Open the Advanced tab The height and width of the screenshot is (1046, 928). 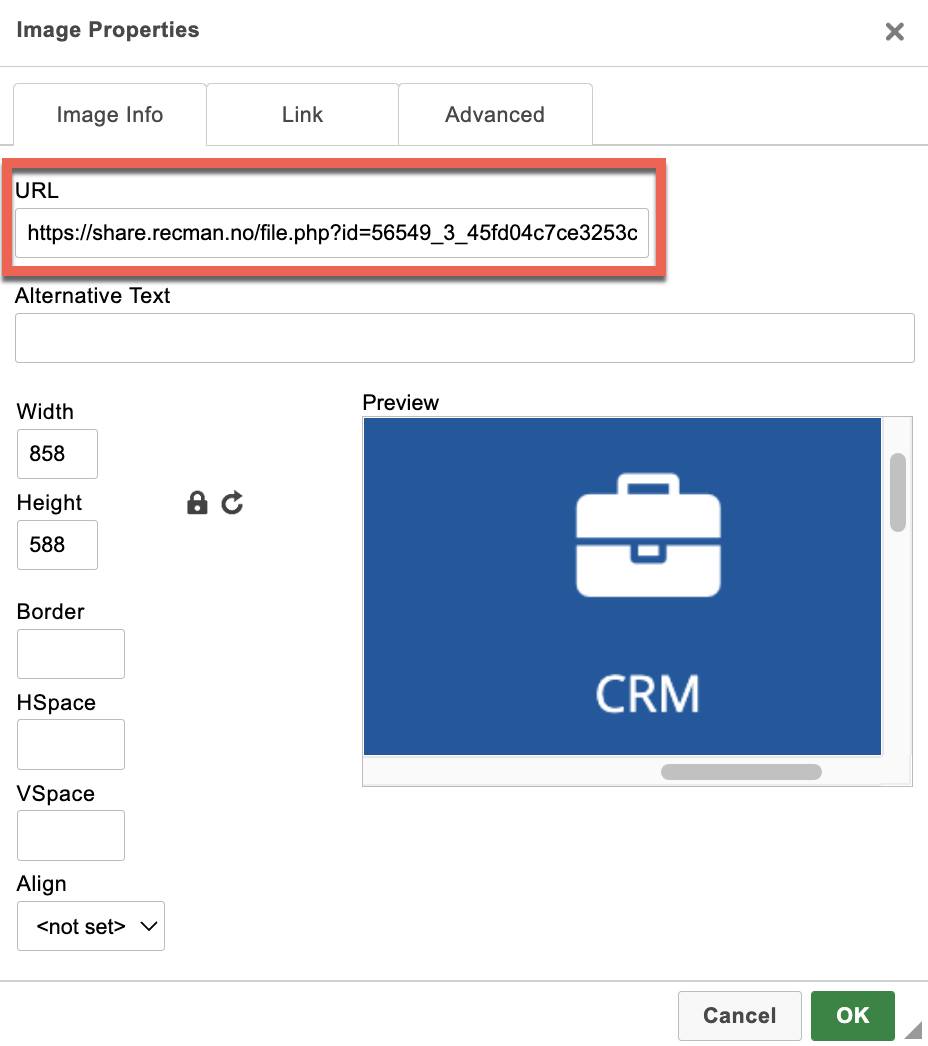click(x=495, y=115)
